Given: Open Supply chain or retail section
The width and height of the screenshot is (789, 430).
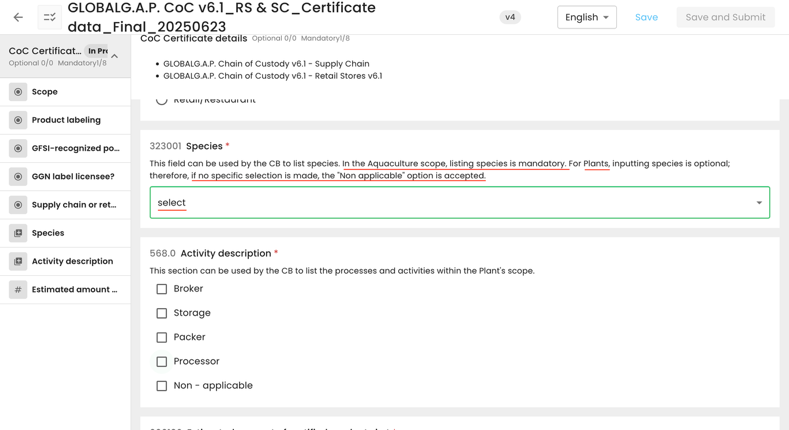Looking at the screenshot, I should click(73, 205).
